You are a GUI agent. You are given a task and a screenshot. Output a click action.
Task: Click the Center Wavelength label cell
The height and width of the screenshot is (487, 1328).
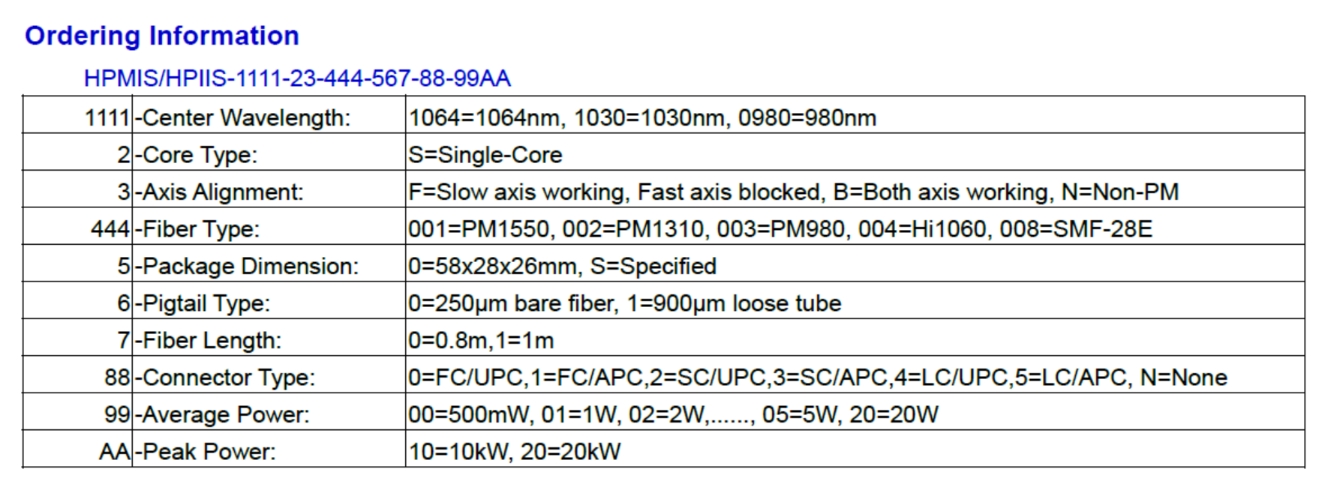[243, 118]
